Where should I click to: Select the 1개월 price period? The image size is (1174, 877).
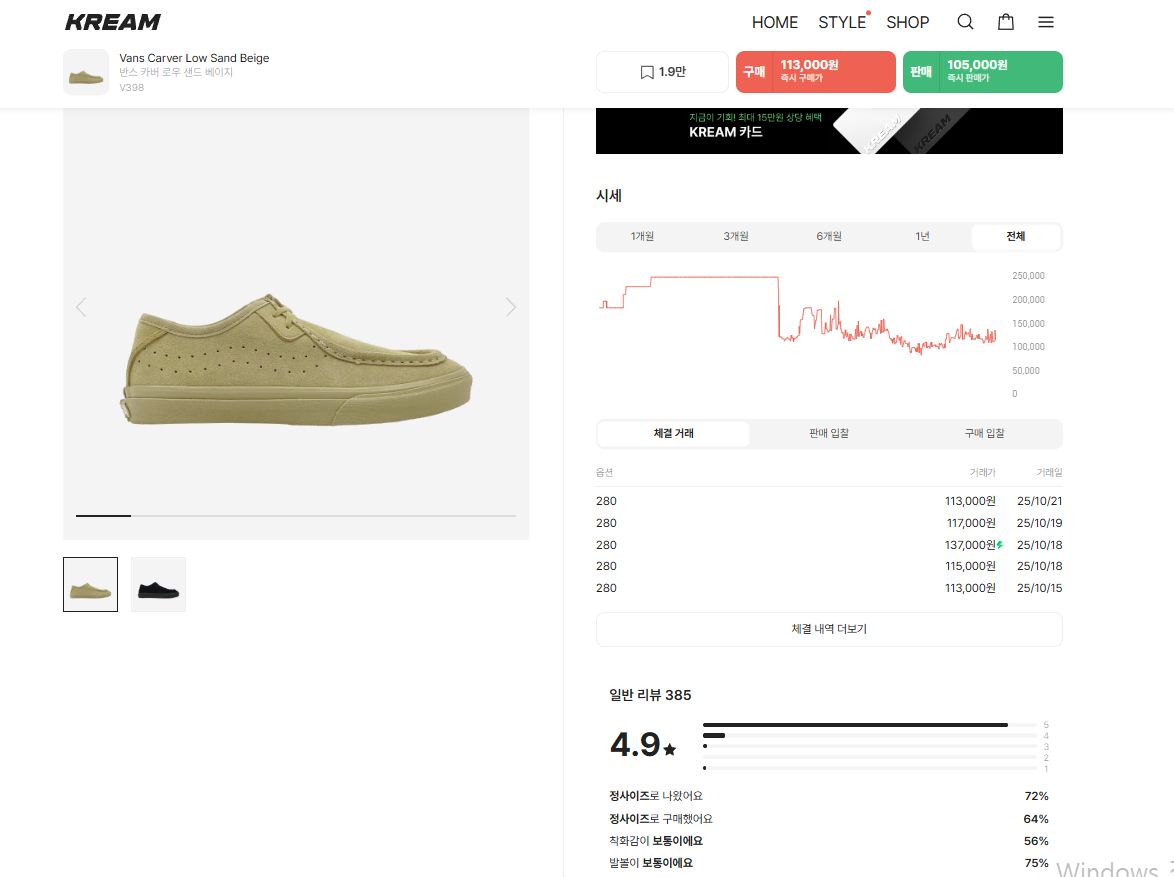[642, 237]
